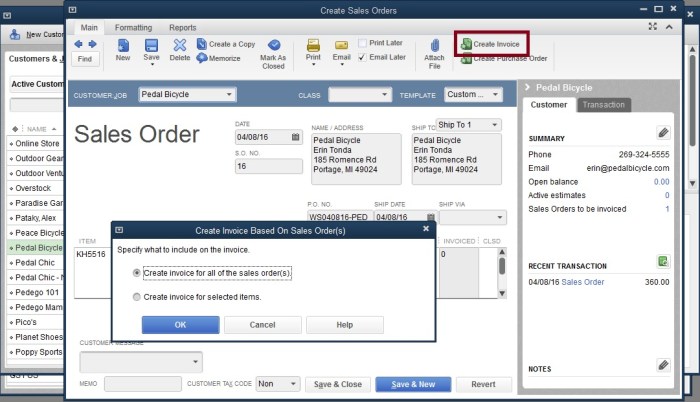Screen dimensions: 700x402
Task: Save the sales order via toolbar icon
Action: click(151, 46)
